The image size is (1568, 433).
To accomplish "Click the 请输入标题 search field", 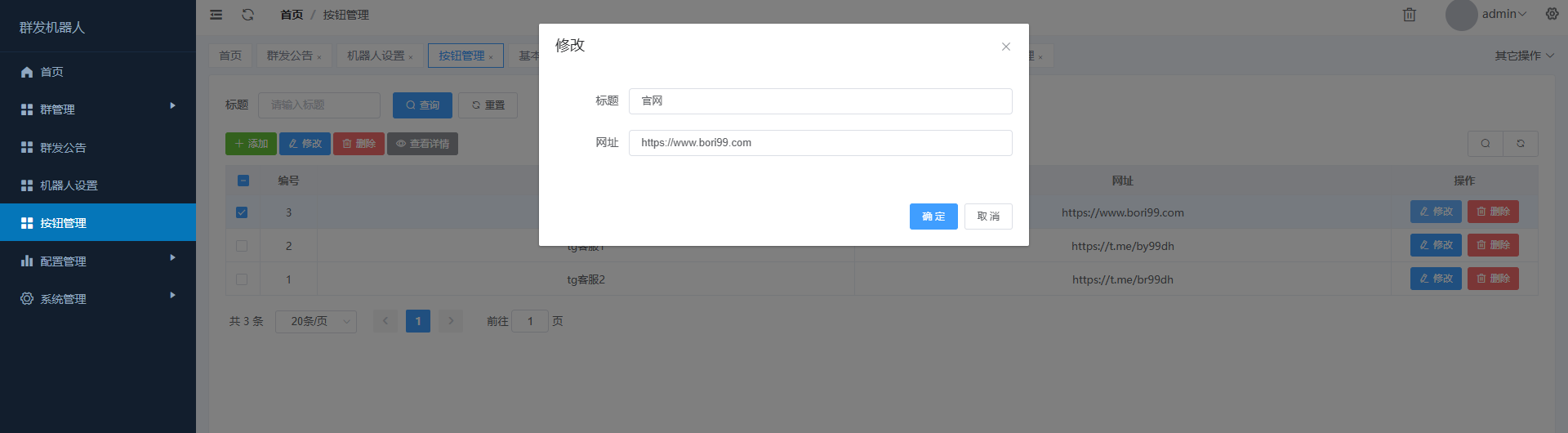I will click(319, 105).
